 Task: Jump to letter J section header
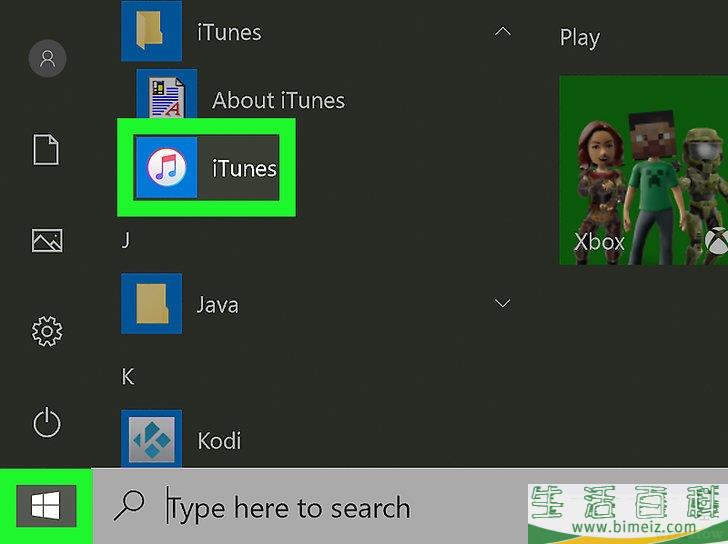coord(125,240)
